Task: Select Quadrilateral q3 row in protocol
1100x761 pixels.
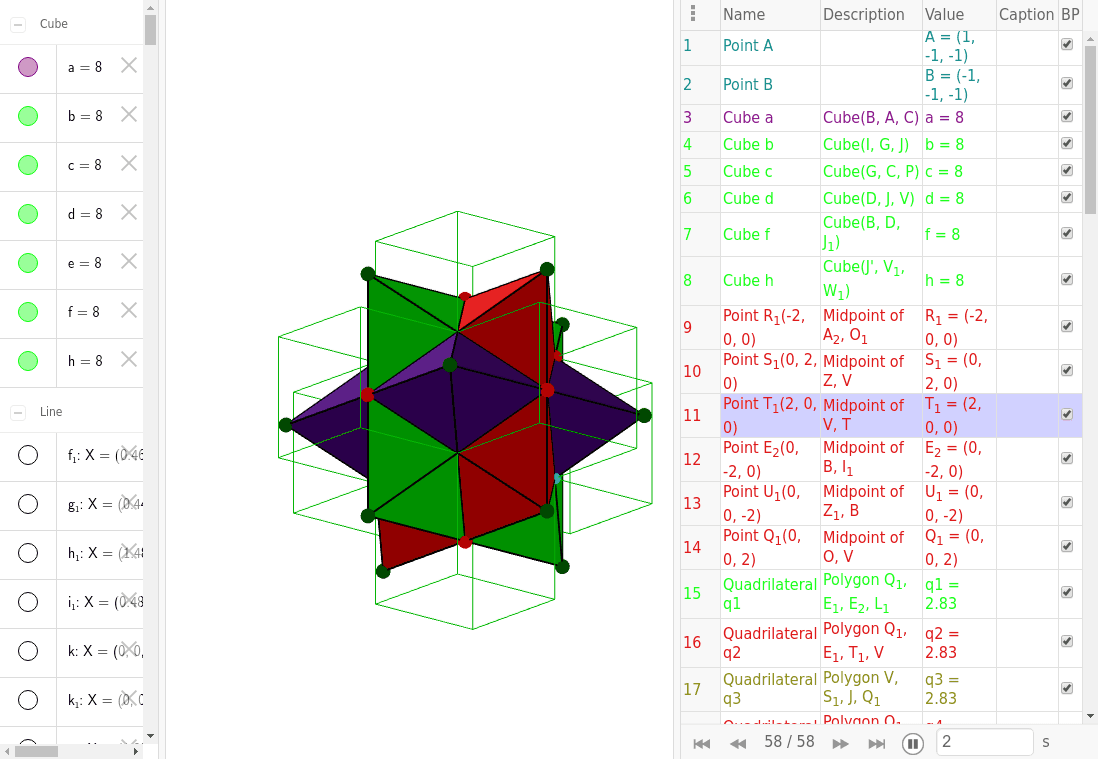Action: [x=881, y=689]
